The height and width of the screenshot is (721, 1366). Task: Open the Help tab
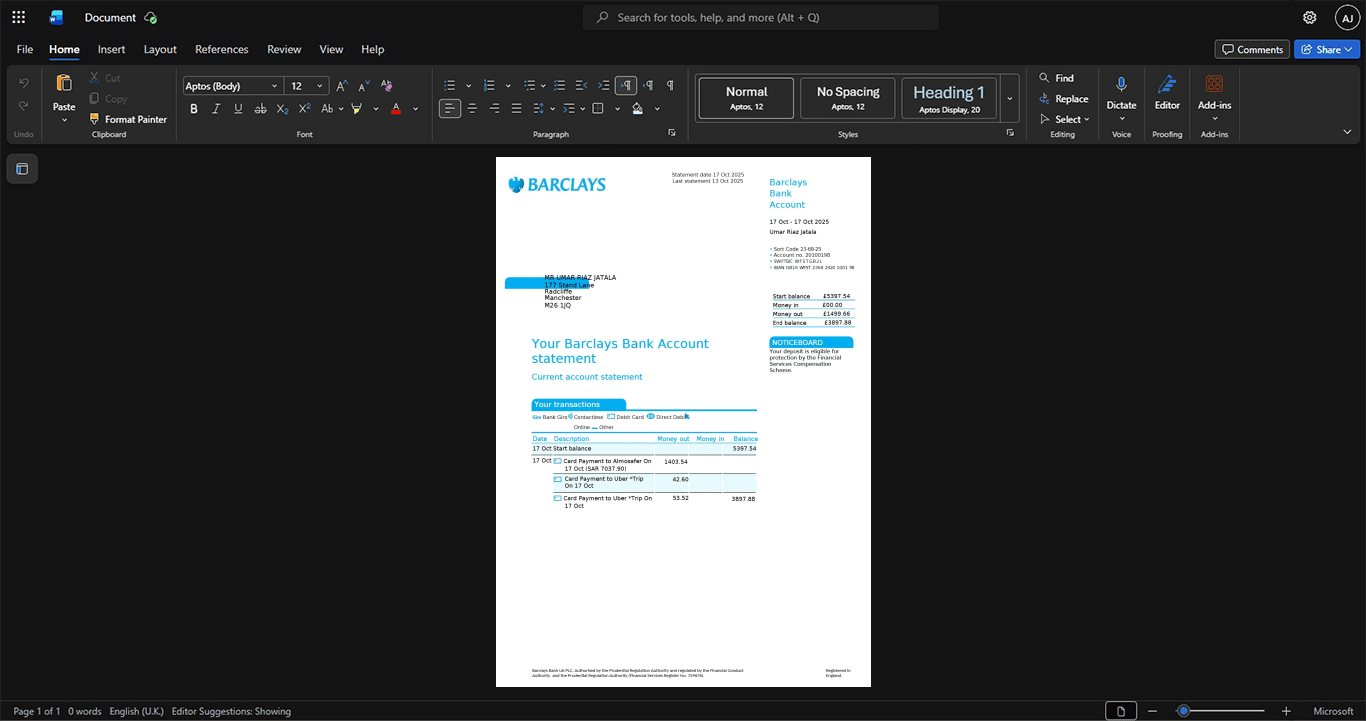(372, 49)
